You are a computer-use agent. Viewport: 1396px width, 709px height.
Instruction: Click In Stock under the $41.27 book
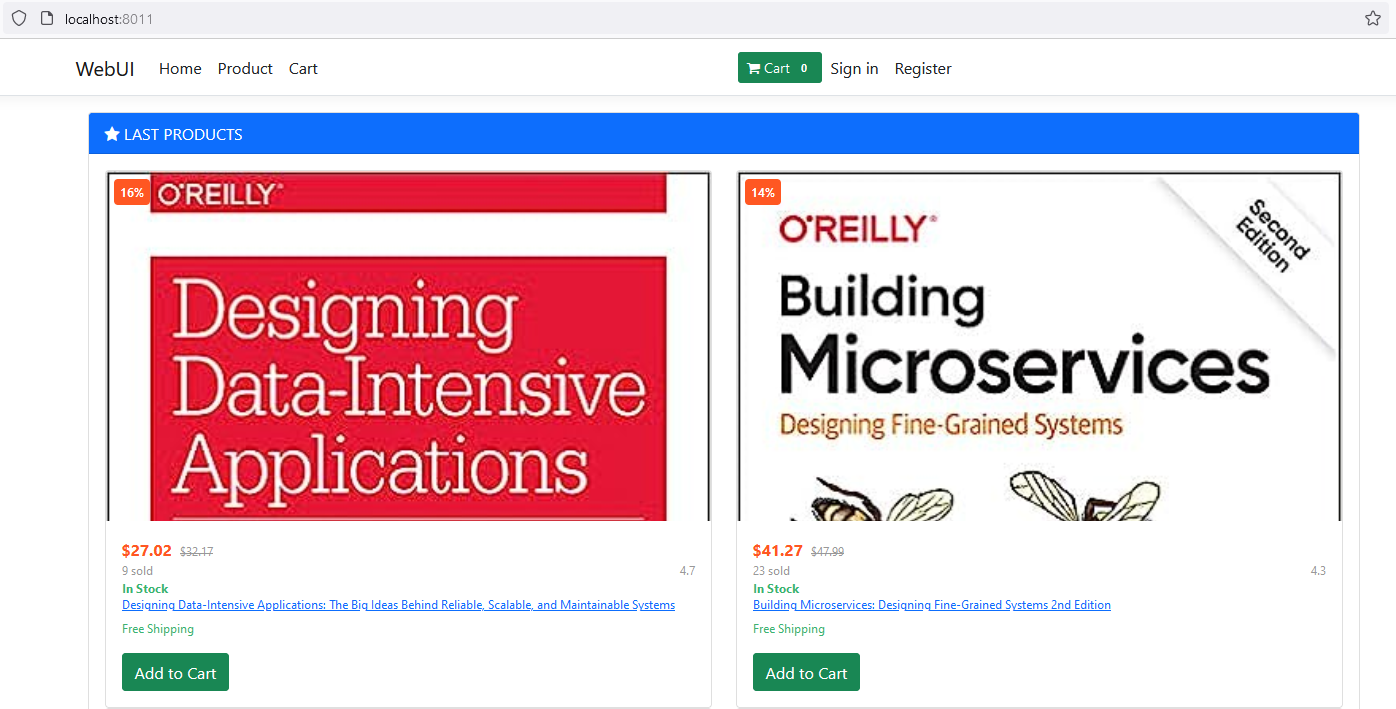[x=776, y=589]
